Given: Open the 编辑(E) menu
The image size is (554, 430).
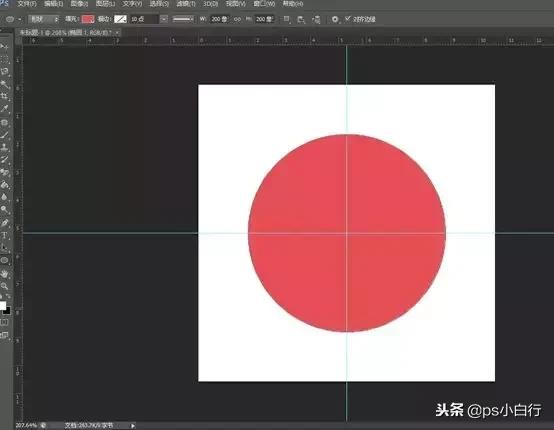Looking at the screenshot, I should pyautogui.click(x=53, y=4).
